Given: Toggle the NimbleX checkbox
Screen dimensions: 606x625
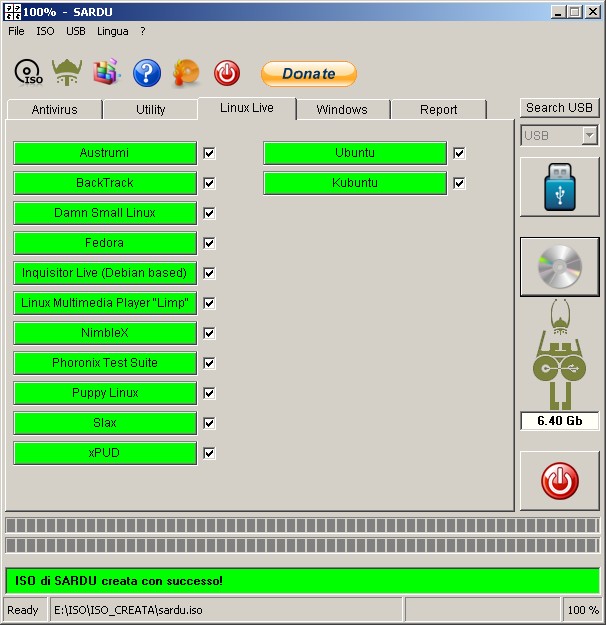Looking at the screenshot, I should tap(209, 333).
